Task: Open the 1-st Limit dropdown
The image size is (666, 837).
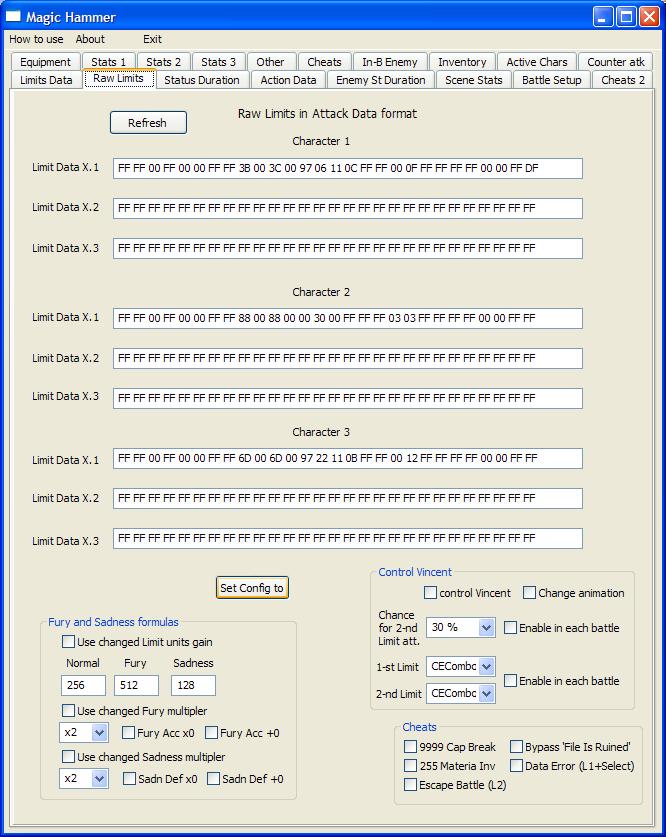Action: coord(461,666)
